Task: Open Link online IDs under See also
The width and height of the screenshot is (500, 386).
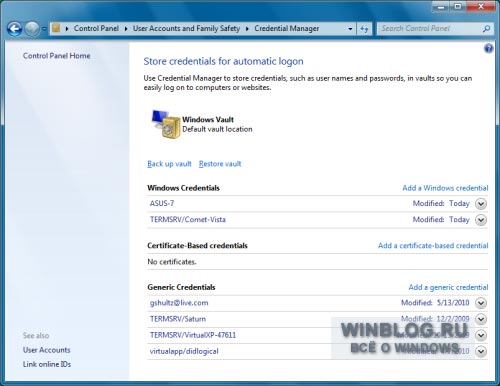Action: coord(47,364)
